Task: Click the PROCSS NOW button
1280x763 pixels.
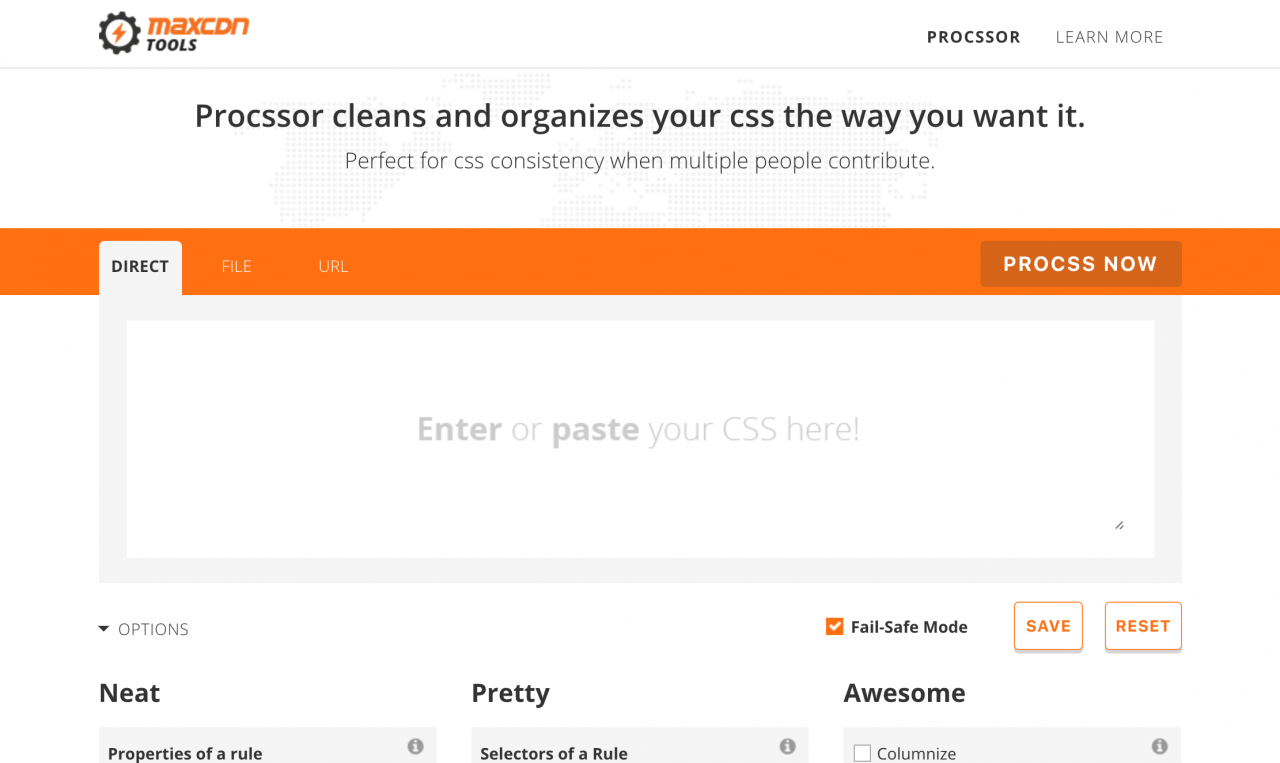Action: (1080, 264)
